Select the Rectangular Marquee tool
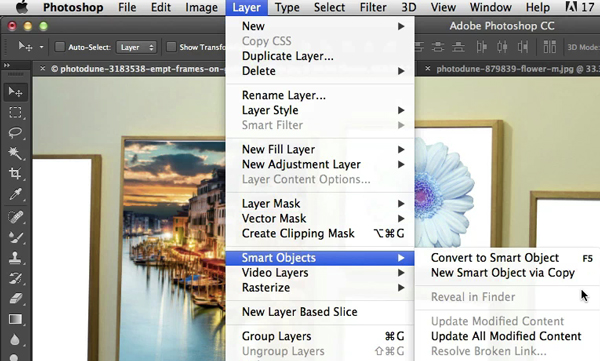This screenshot has height=361, width=600. tap(15, 112)
